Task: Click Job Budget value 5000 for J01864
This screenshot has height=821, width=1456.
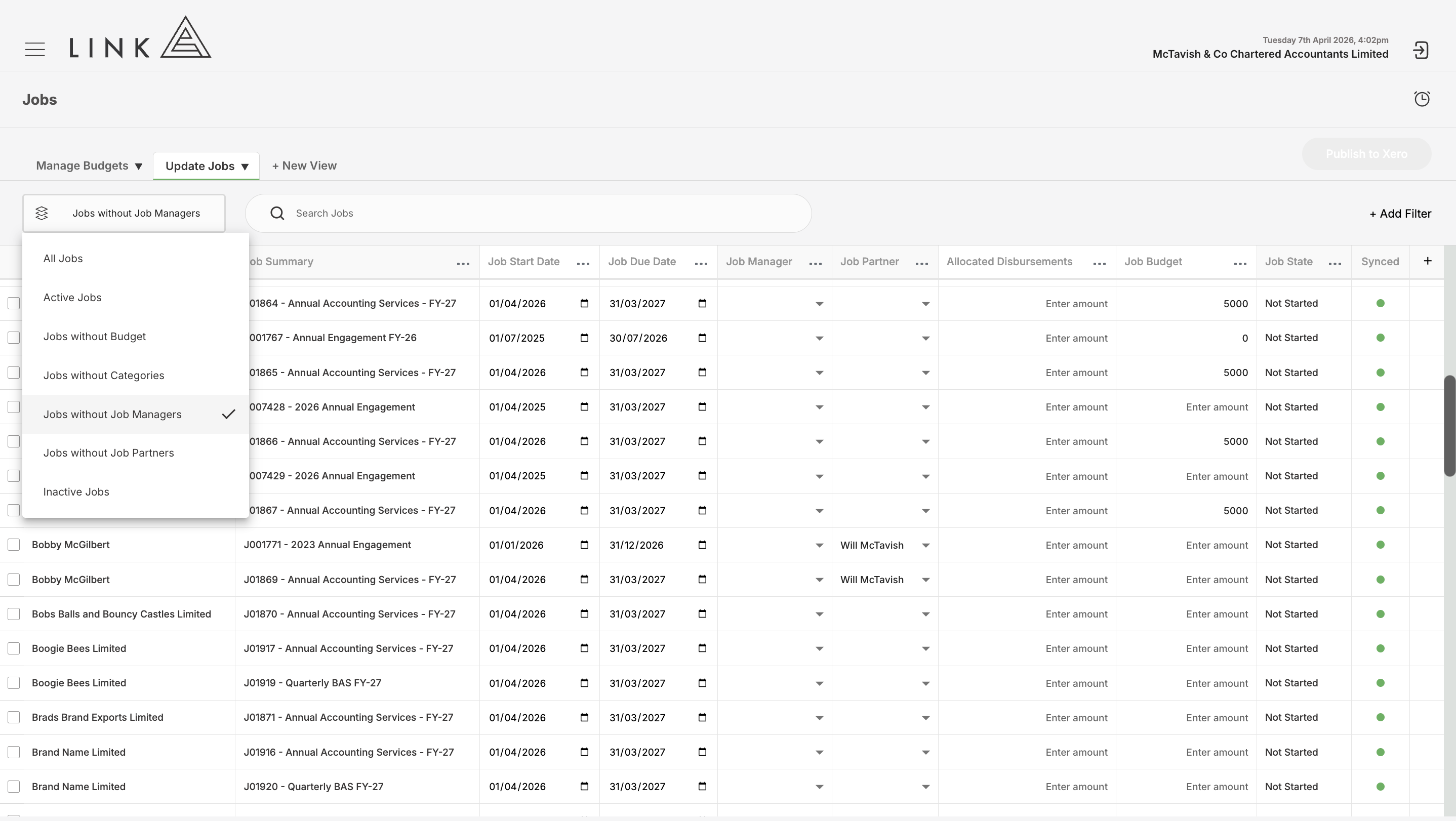Action: (1235, 303)
